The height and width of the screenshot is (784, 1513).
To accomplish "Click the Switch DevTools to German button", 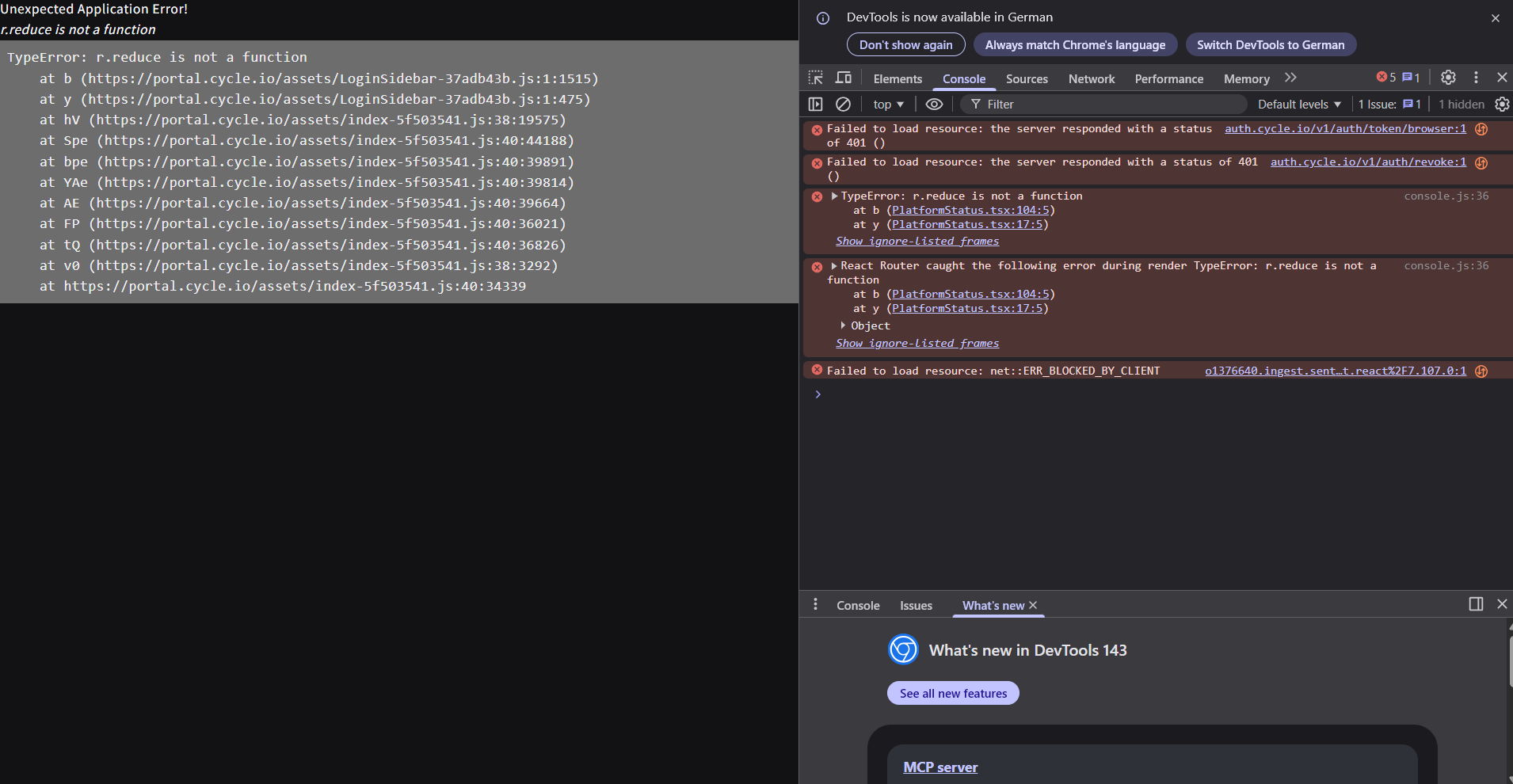I will (1270, 45).
